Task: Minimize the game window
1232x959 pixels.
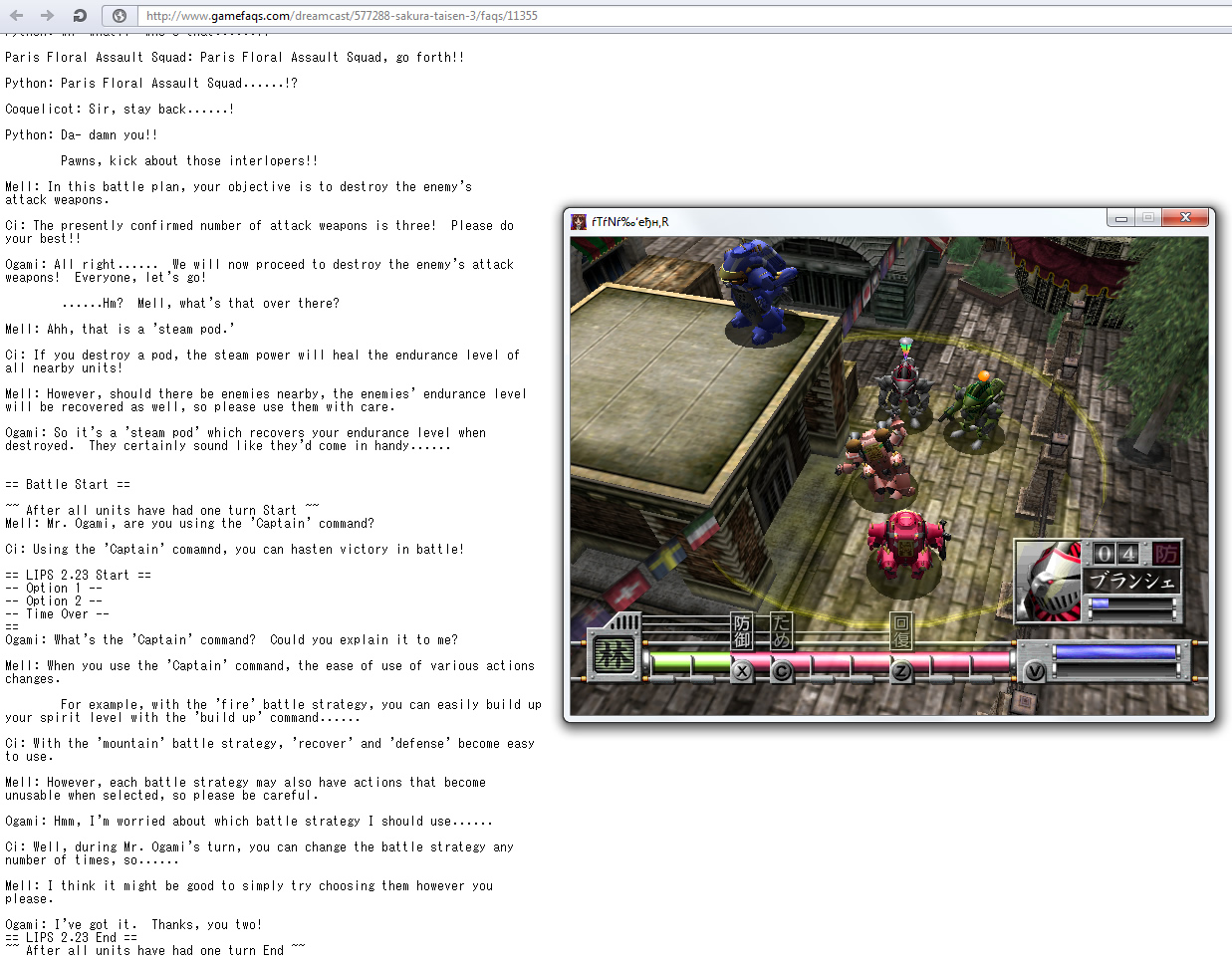Action: click(1120, 217)
